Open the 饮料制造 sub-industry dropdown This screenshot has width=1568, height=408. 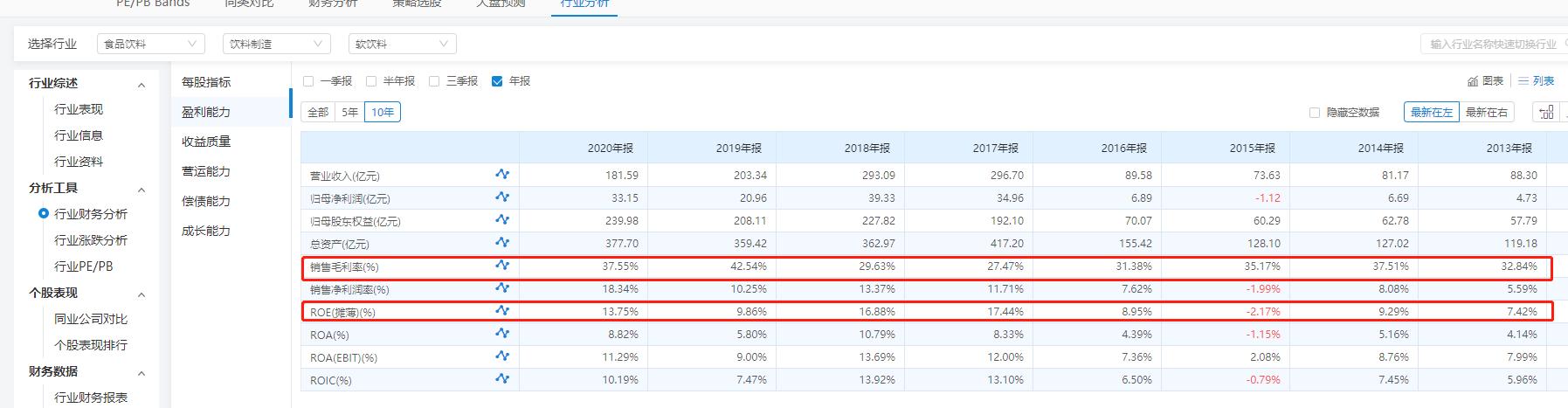pos(276,44)
